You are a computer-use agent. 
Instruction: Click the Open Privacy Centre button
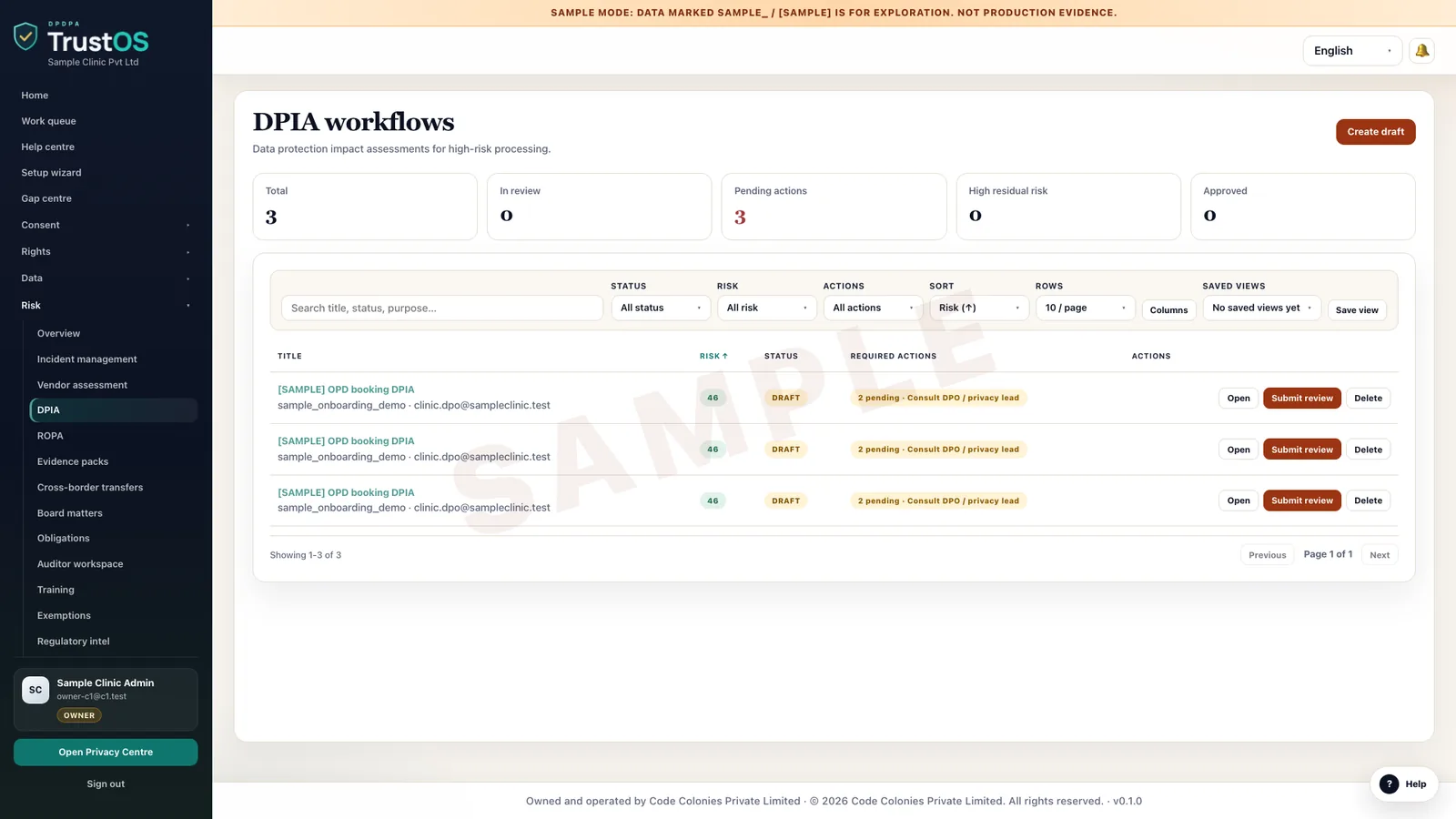[x=106, y=753]
